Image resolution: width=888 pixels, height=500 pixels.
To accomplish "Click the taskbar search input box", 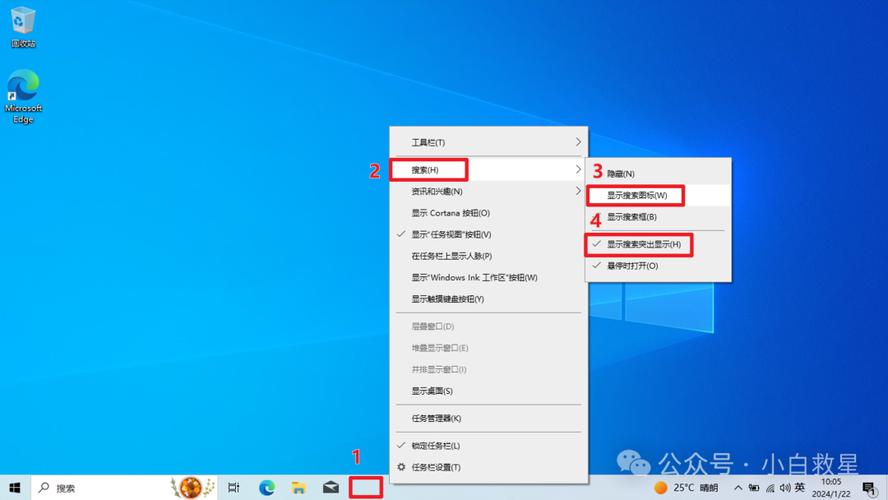I will pyautogui.click(x=123, y=488).
